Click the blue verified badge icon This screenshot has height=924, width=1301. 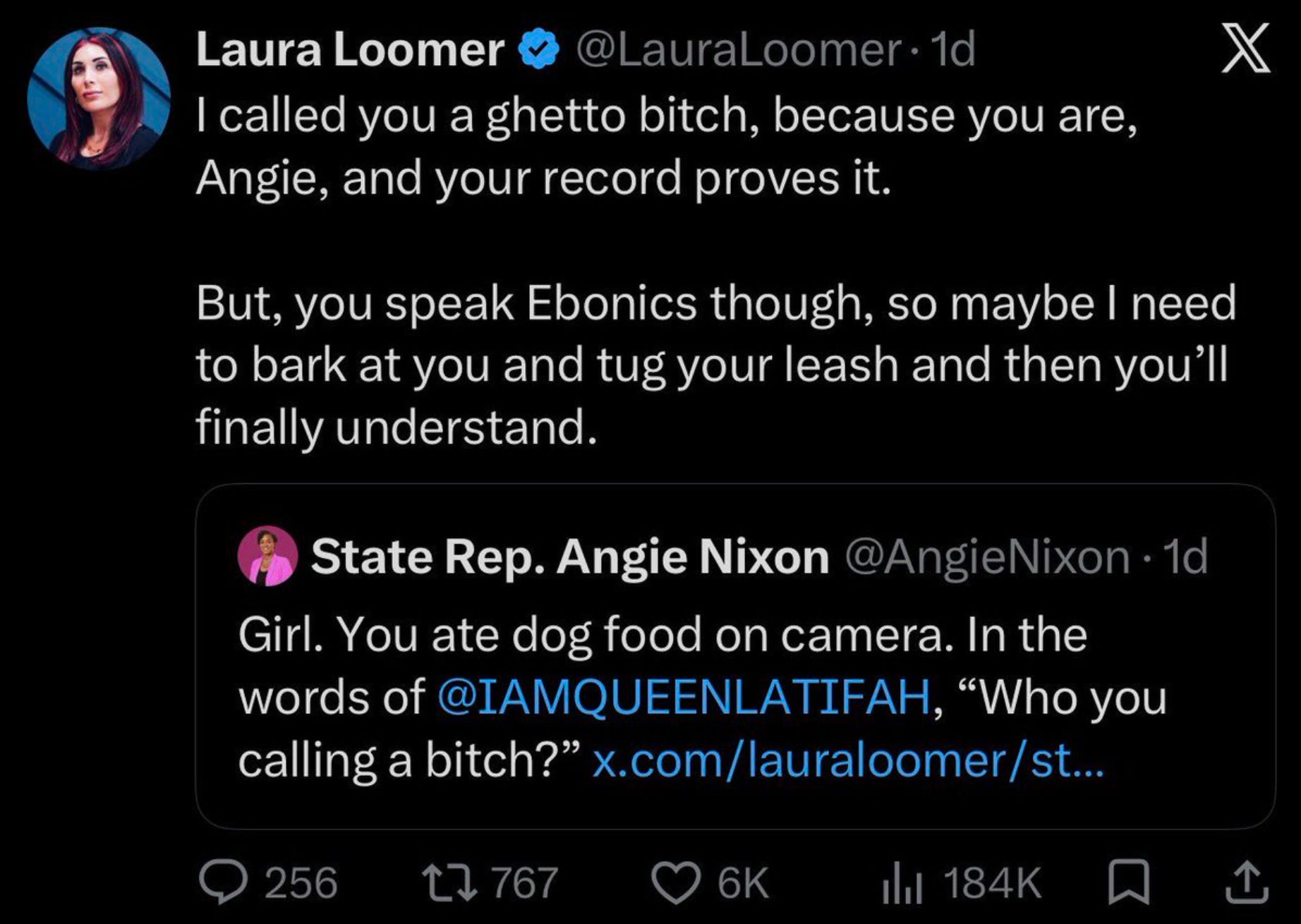tap(540, 49)
